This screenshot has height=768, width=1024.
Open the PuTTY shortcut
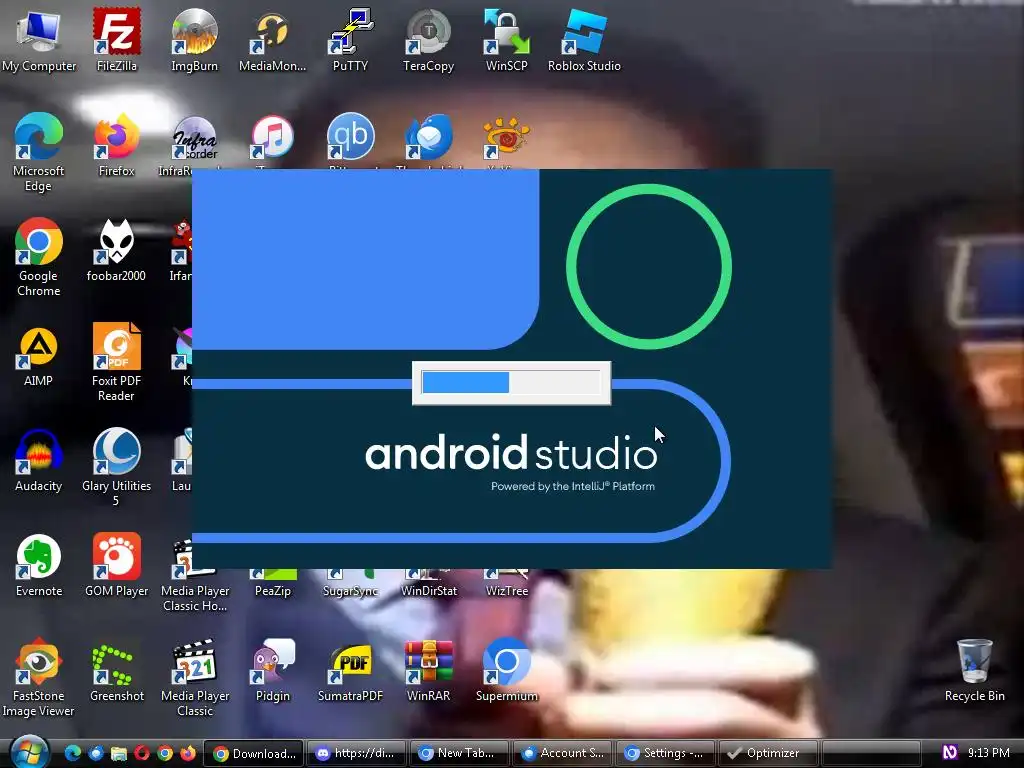[350, 39]
